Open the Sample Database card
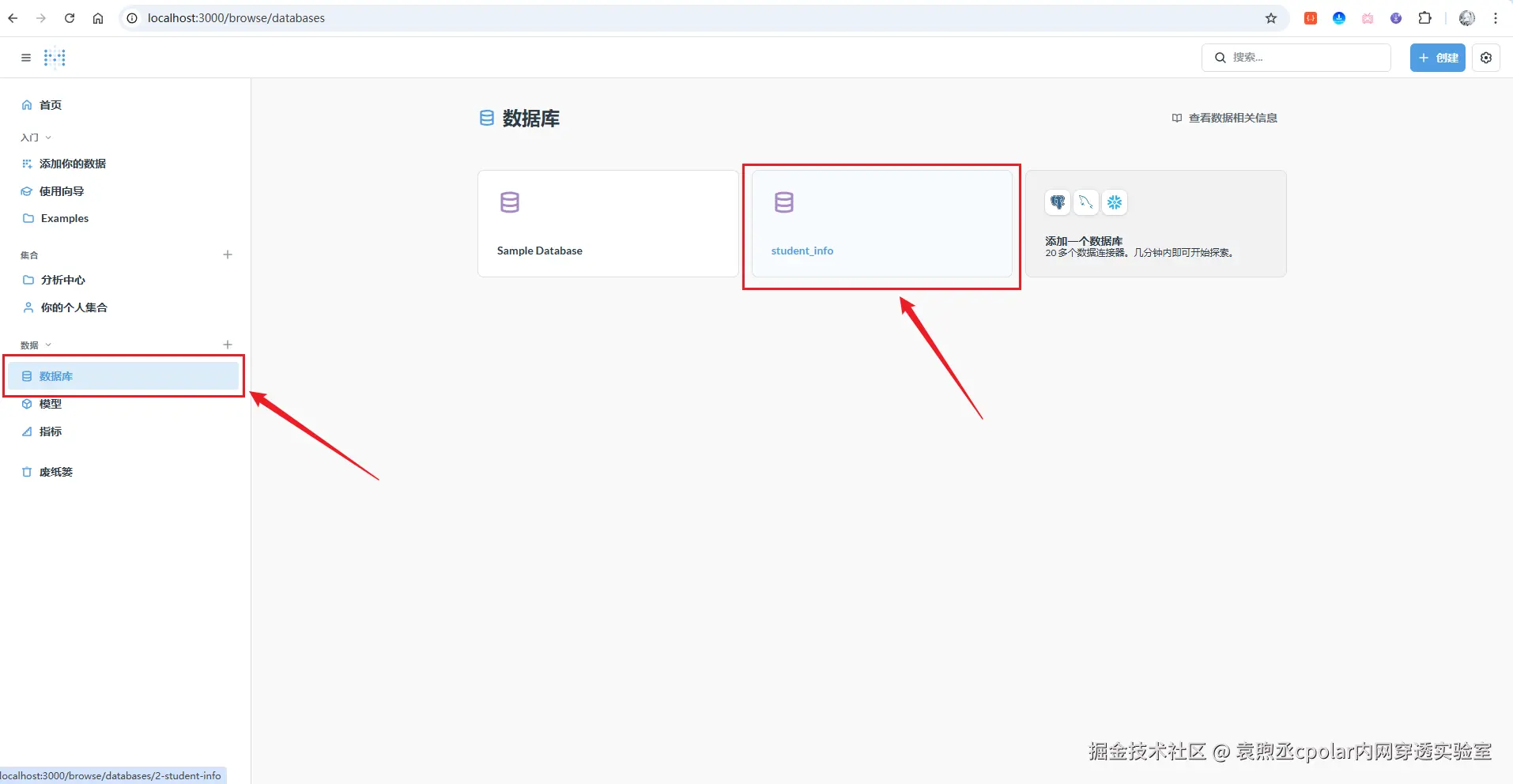The image size is (1513, 784). point(608,224)
